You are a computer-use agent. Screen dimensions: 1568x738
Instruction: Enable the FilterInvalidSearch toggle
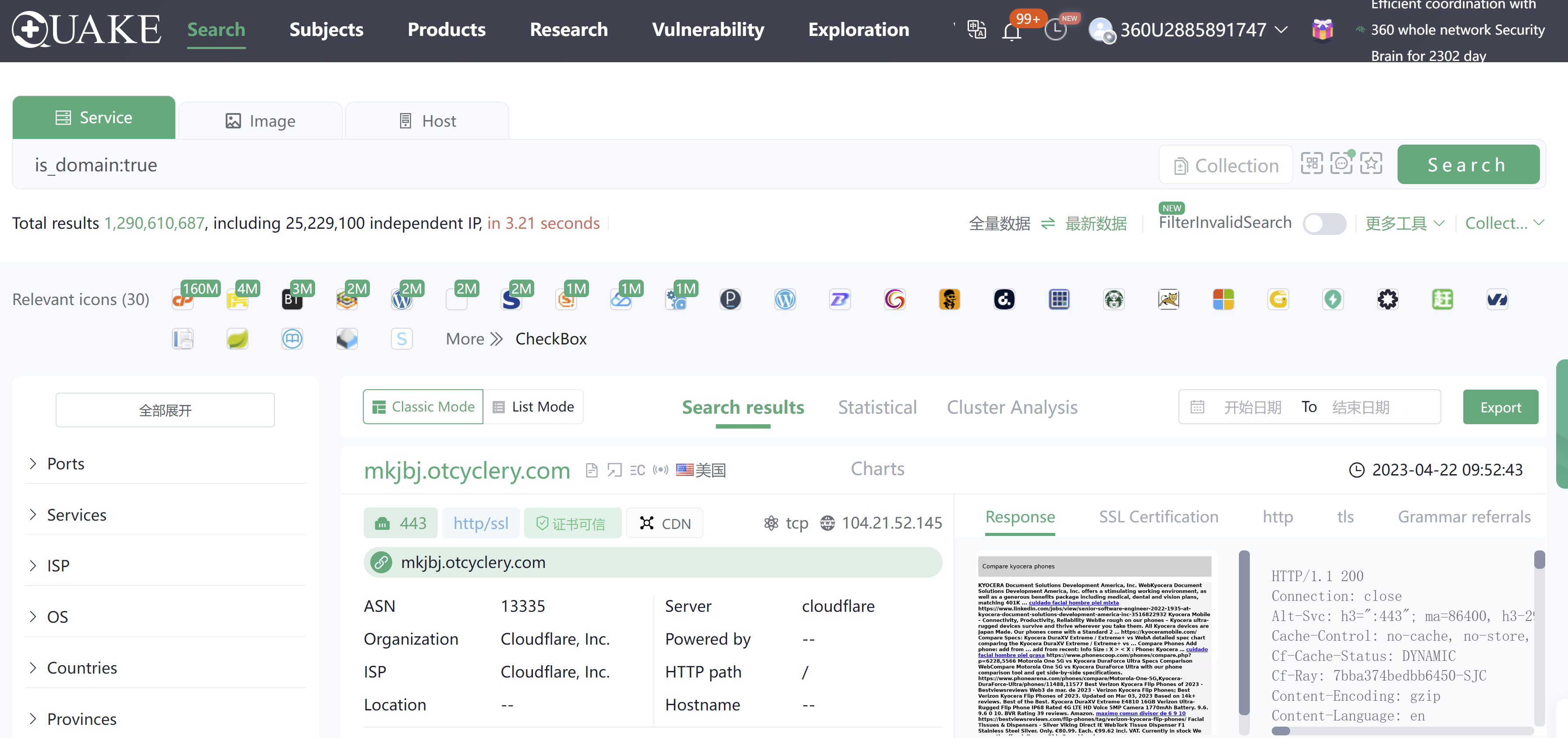[1325, 224]
